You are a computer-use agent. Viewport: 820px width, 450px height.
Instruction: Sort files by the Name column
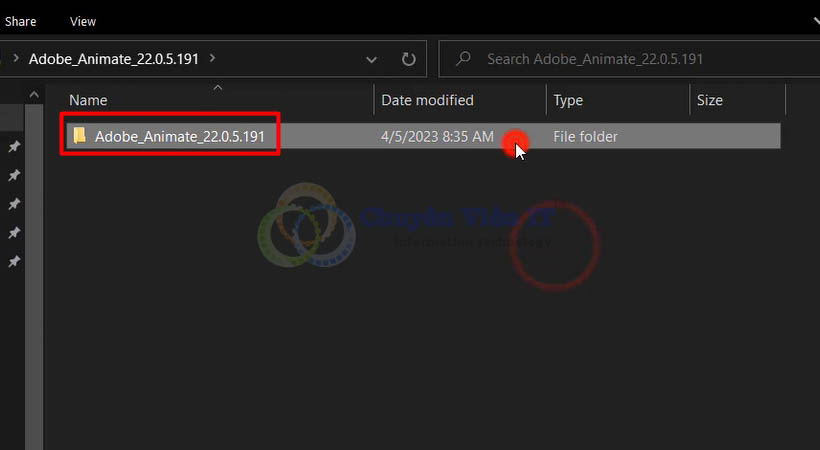88,100
